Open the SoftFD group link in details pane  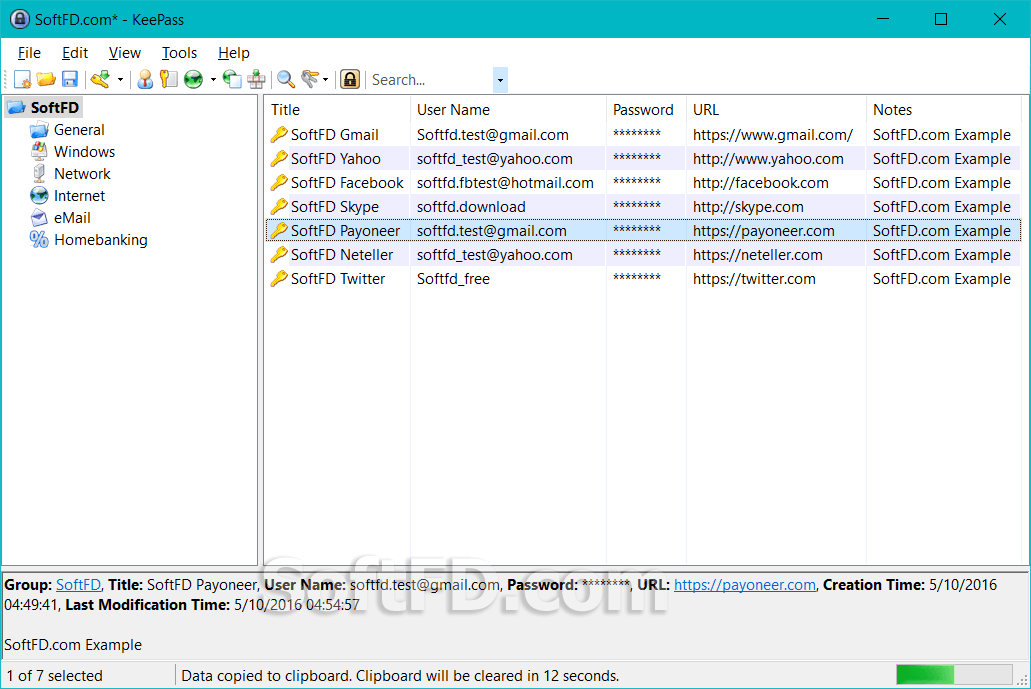[78, 584]
